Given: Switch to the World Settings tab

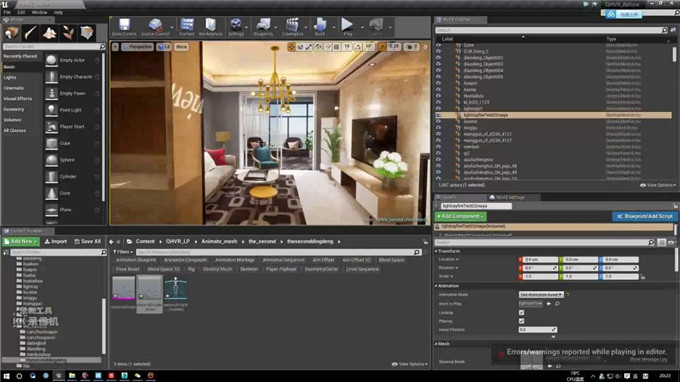Looking at the screenshot, I should pos(510,197).
